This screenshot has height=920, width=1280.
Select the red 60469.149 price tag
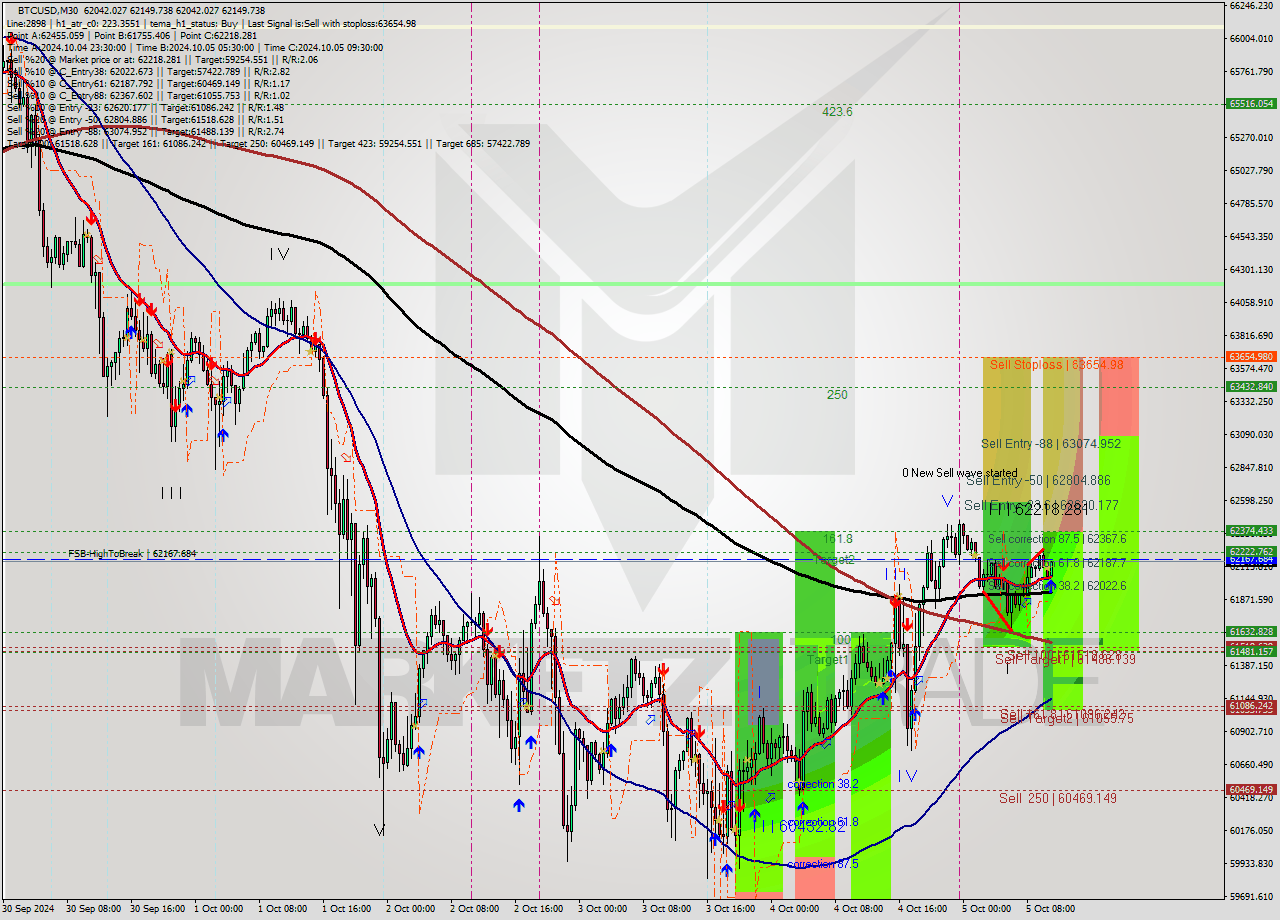coord(1250,789)
